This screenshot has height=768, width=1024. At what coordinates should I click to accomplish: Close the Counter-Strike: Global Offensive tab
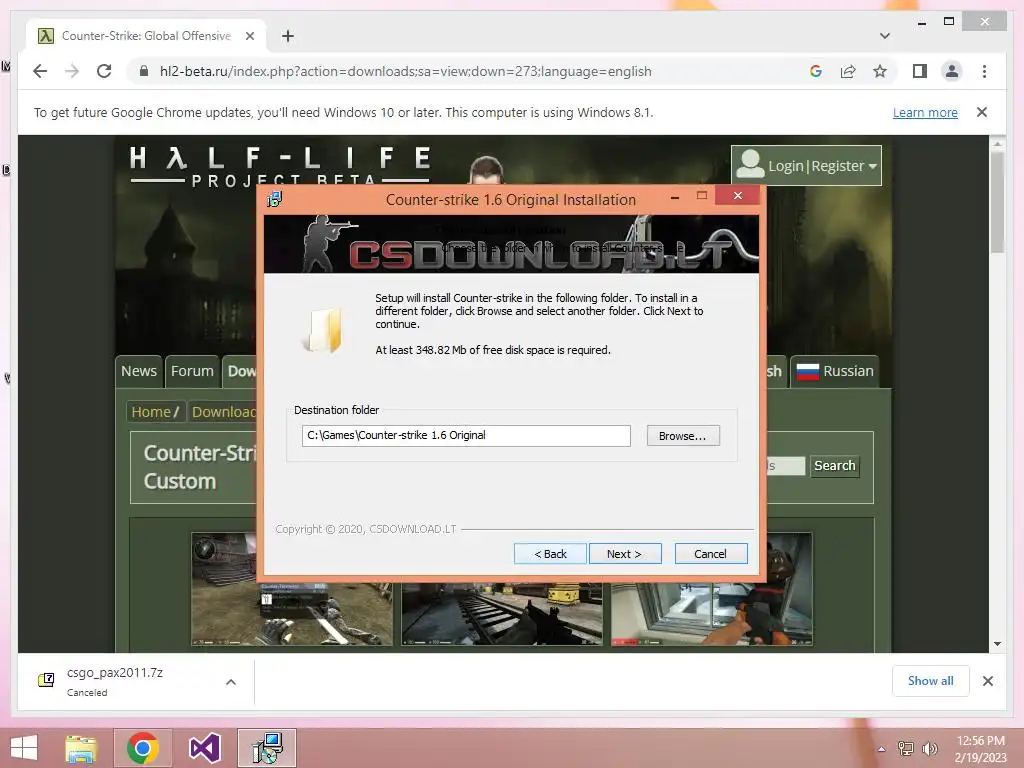pos(249,36)
